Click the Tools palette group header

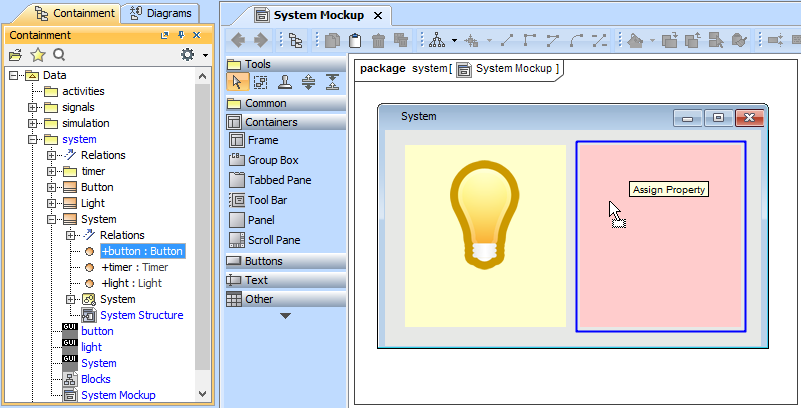(x=286, y=64)
